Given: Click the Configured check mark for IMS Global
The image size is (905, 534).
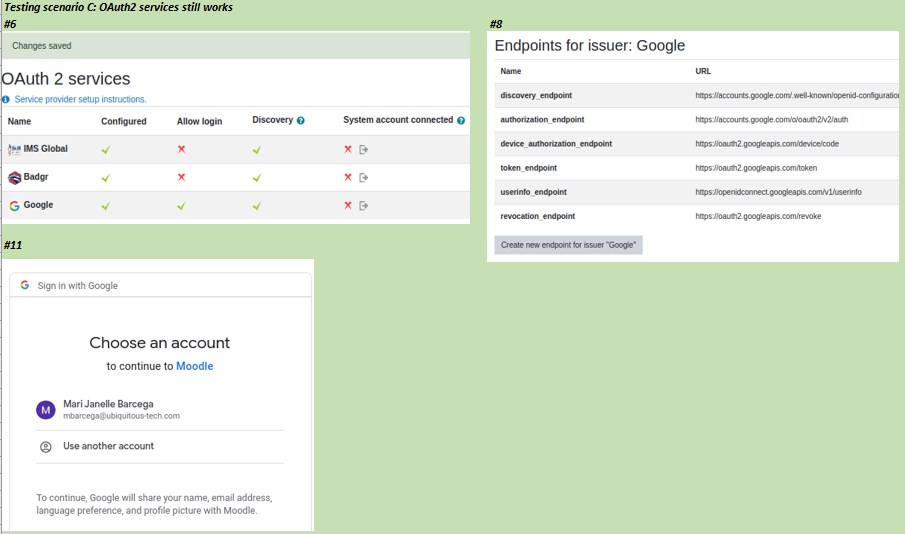Looking at the screenshot, I should coord(106,150).
